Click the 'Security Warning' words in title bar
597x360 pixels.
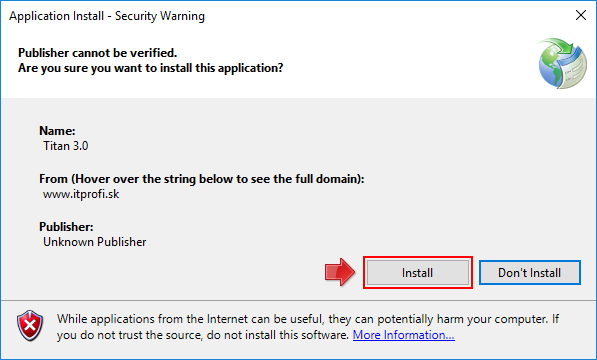click(160, 16)
